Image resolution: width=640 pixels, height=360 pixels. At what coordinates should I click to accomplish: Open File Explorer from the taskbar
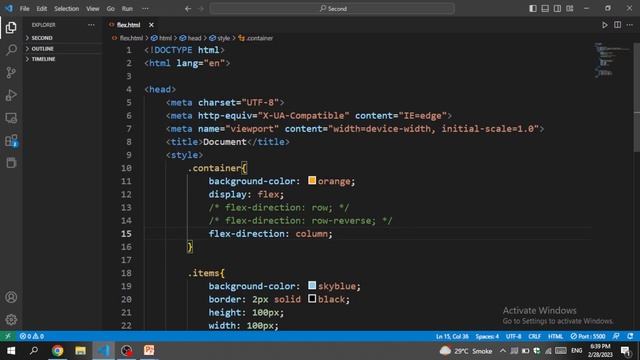coord(80,351)
